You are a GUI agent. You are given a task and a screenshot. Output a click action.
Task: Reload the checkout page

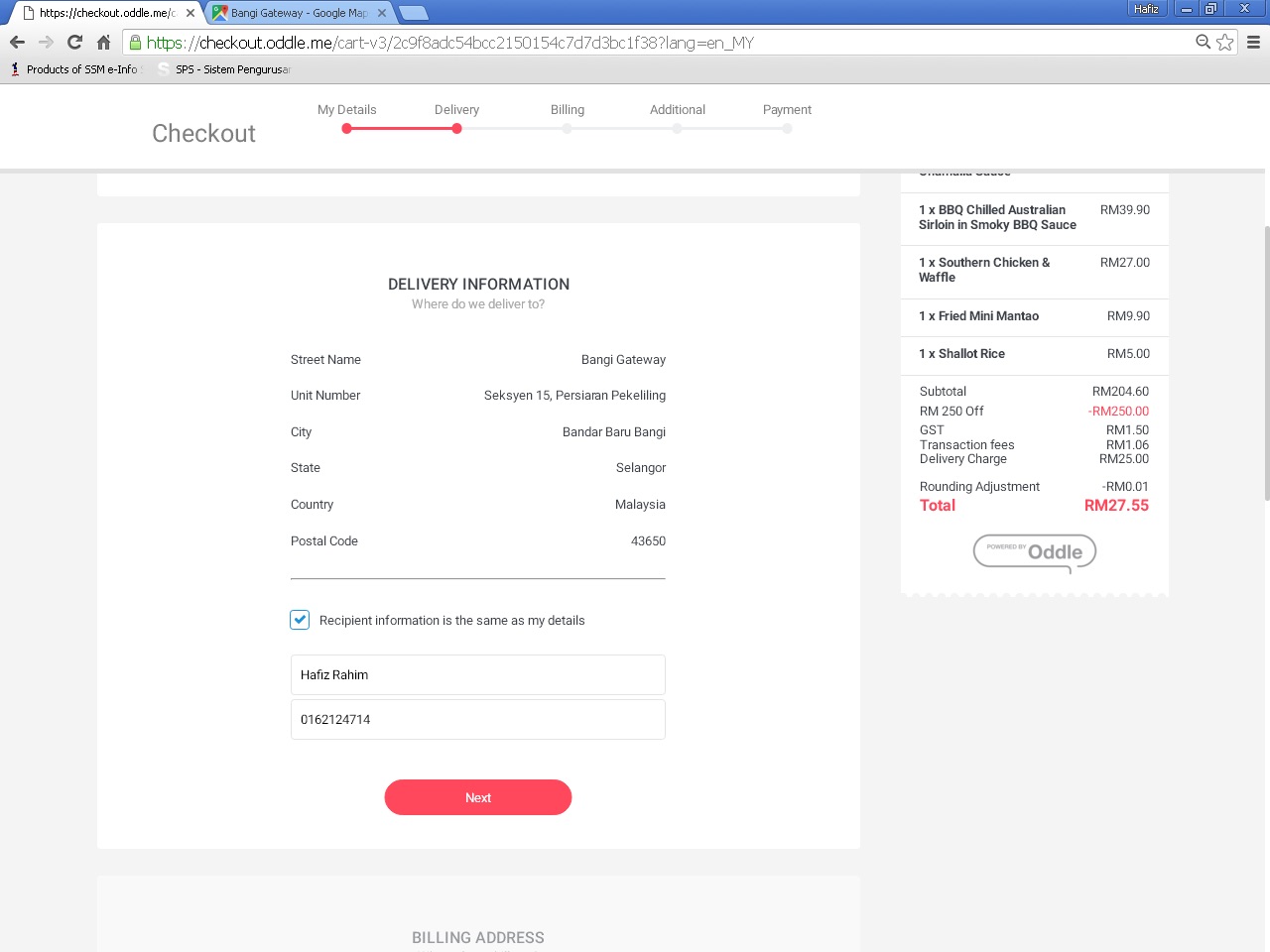[x=74, y=42]
